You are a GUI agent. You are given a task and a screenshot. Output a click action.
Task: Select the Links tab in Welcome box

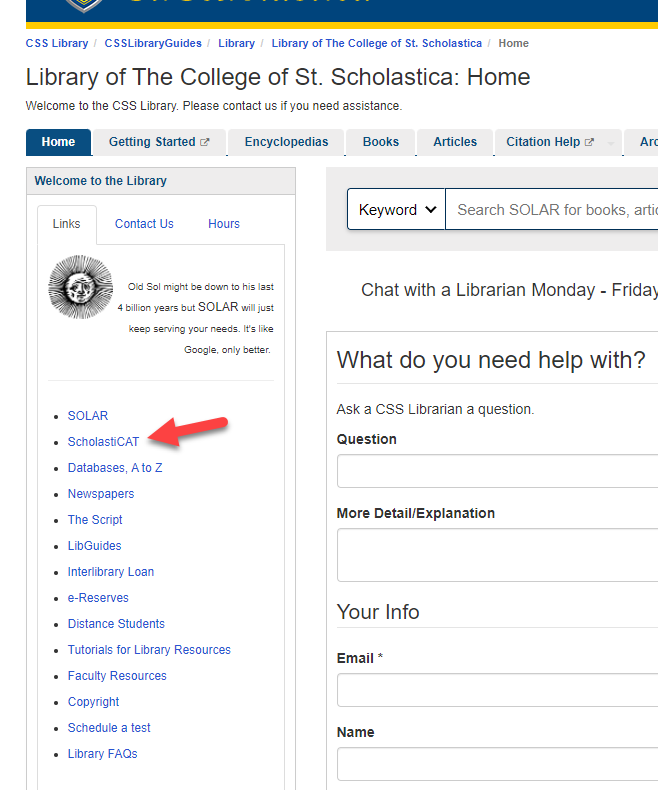coord(67,224)
